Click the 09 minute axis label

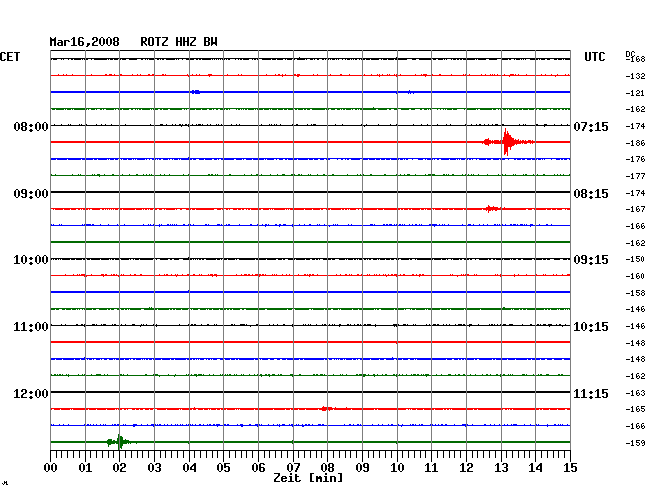pyautogui.click(x=362, y=468)
